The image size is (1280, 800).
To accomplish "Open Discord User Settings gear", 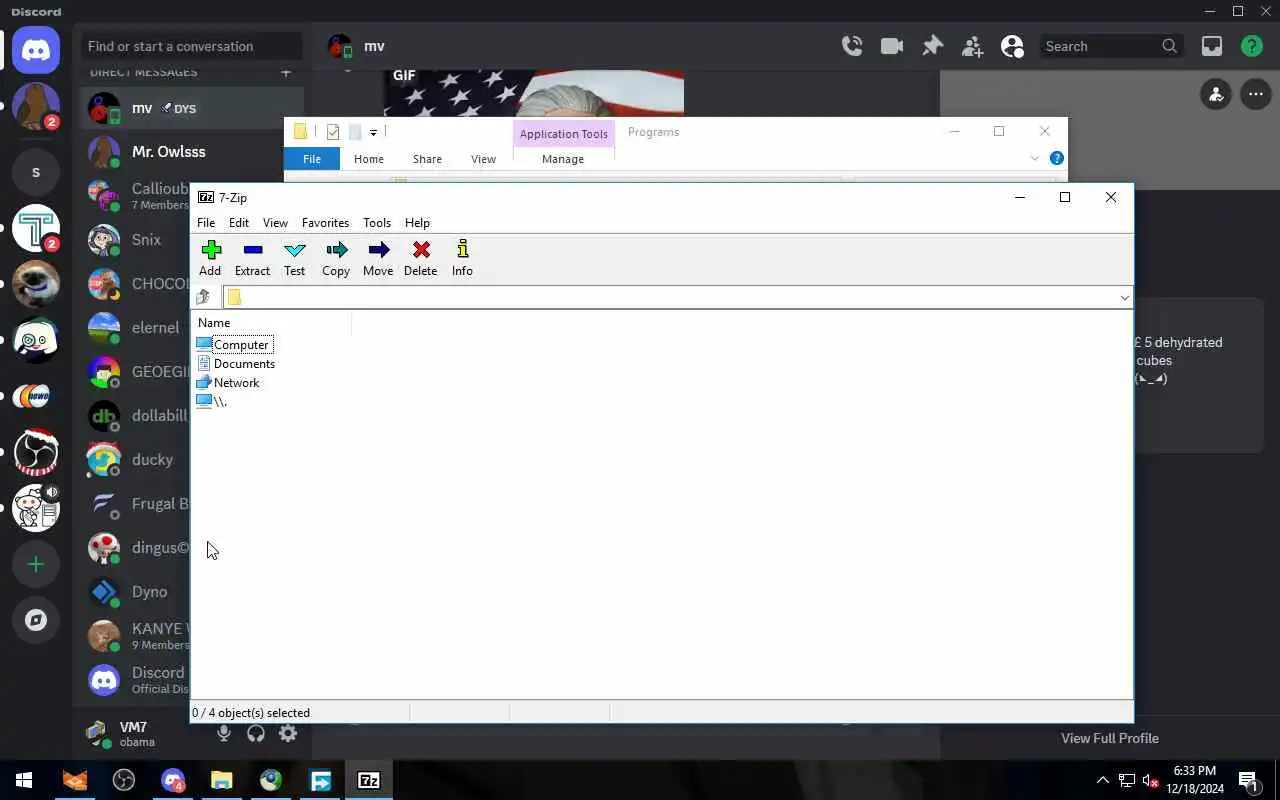I will [x=288, y=734].
